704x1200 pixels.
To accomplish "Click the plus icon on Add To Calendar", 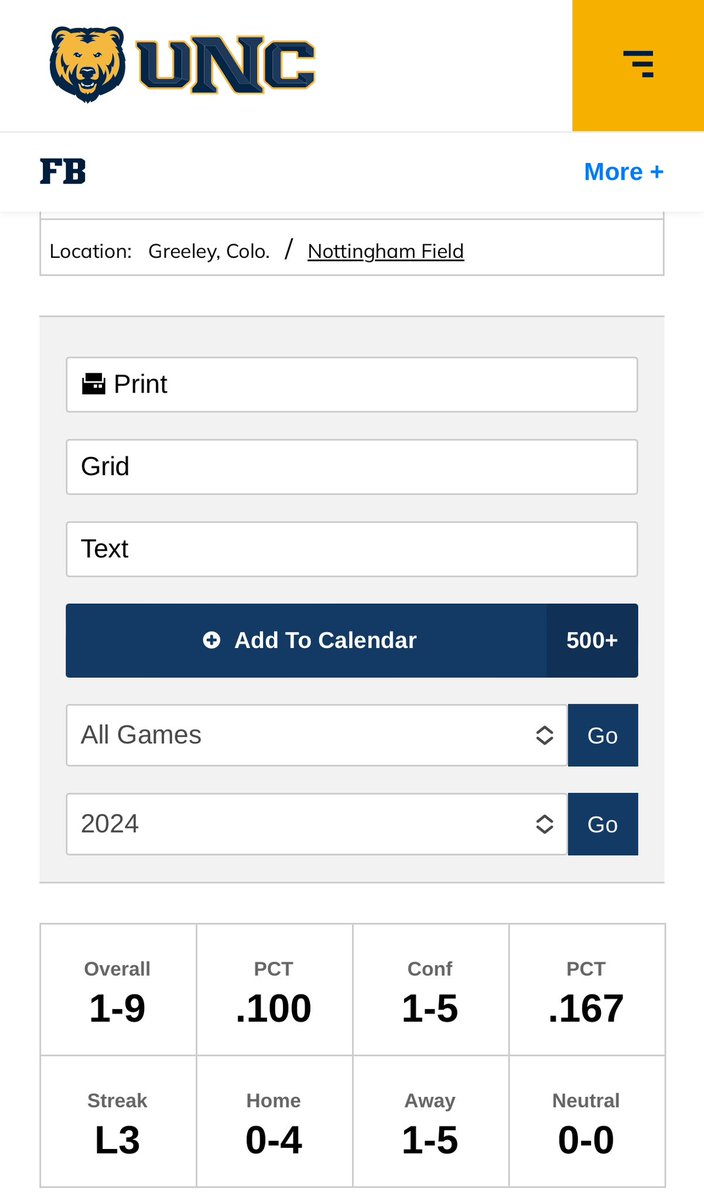I will pos(211,640).
